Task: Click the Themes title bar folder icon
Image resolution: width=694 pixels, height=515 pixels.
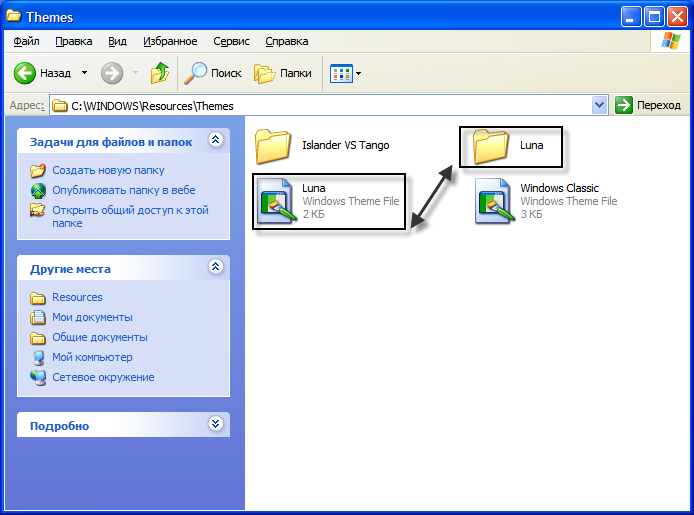Action: pos(14,16)
